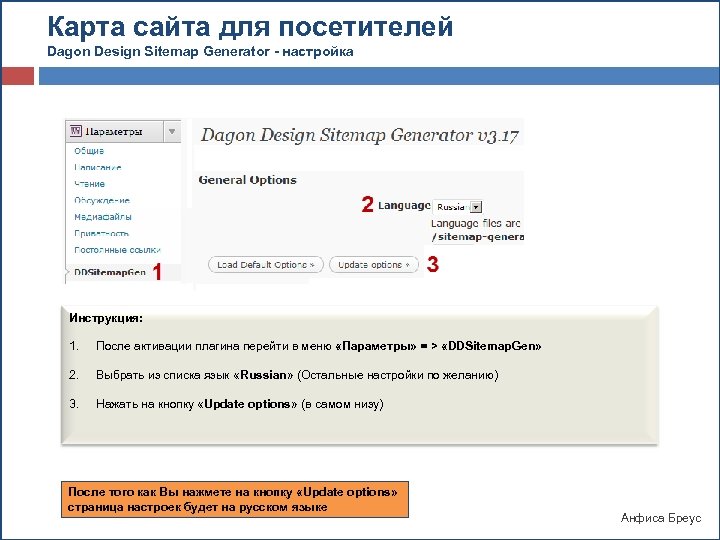Click the Load Default Options button
720x540 pixels.
pos(265,265)
